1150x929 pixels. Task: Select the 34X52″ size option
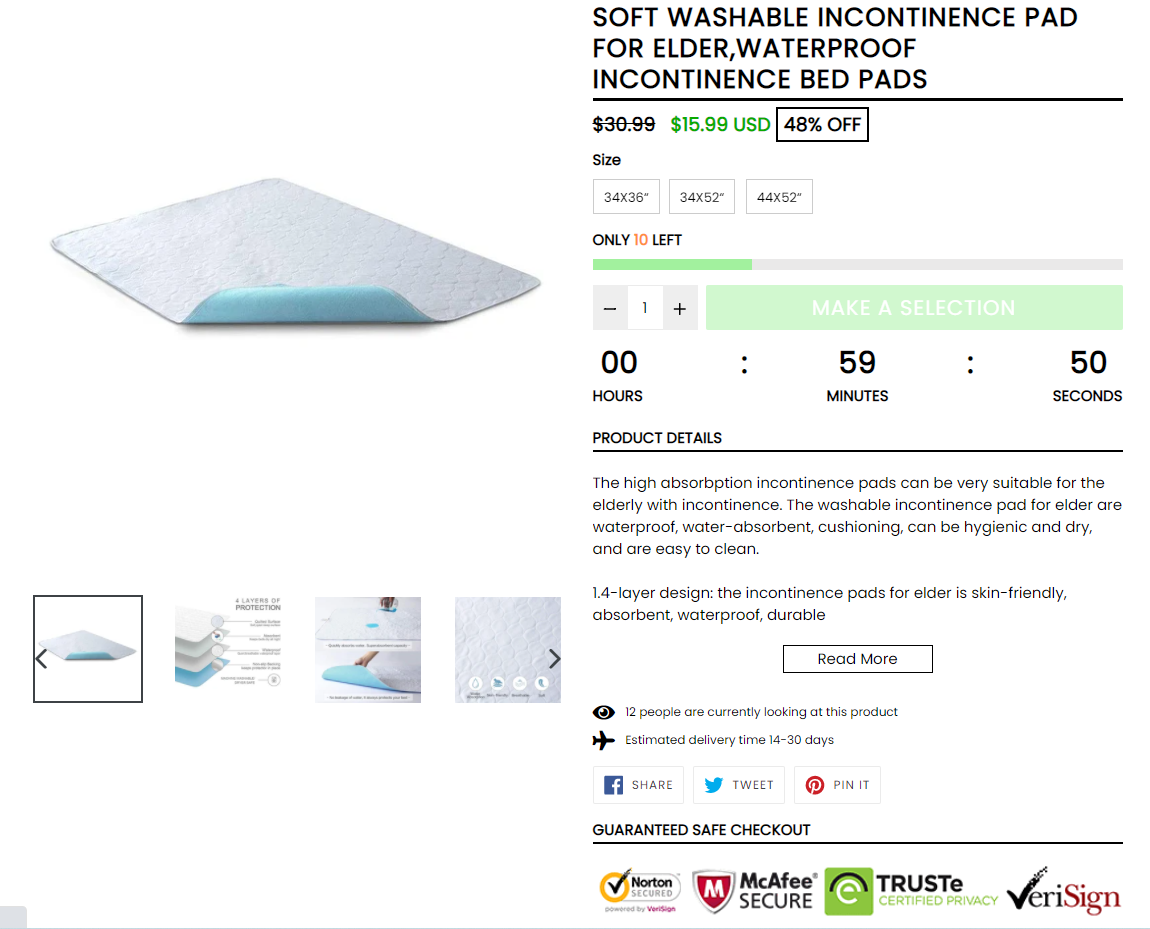pyautogui.click(x=702, y=197)
